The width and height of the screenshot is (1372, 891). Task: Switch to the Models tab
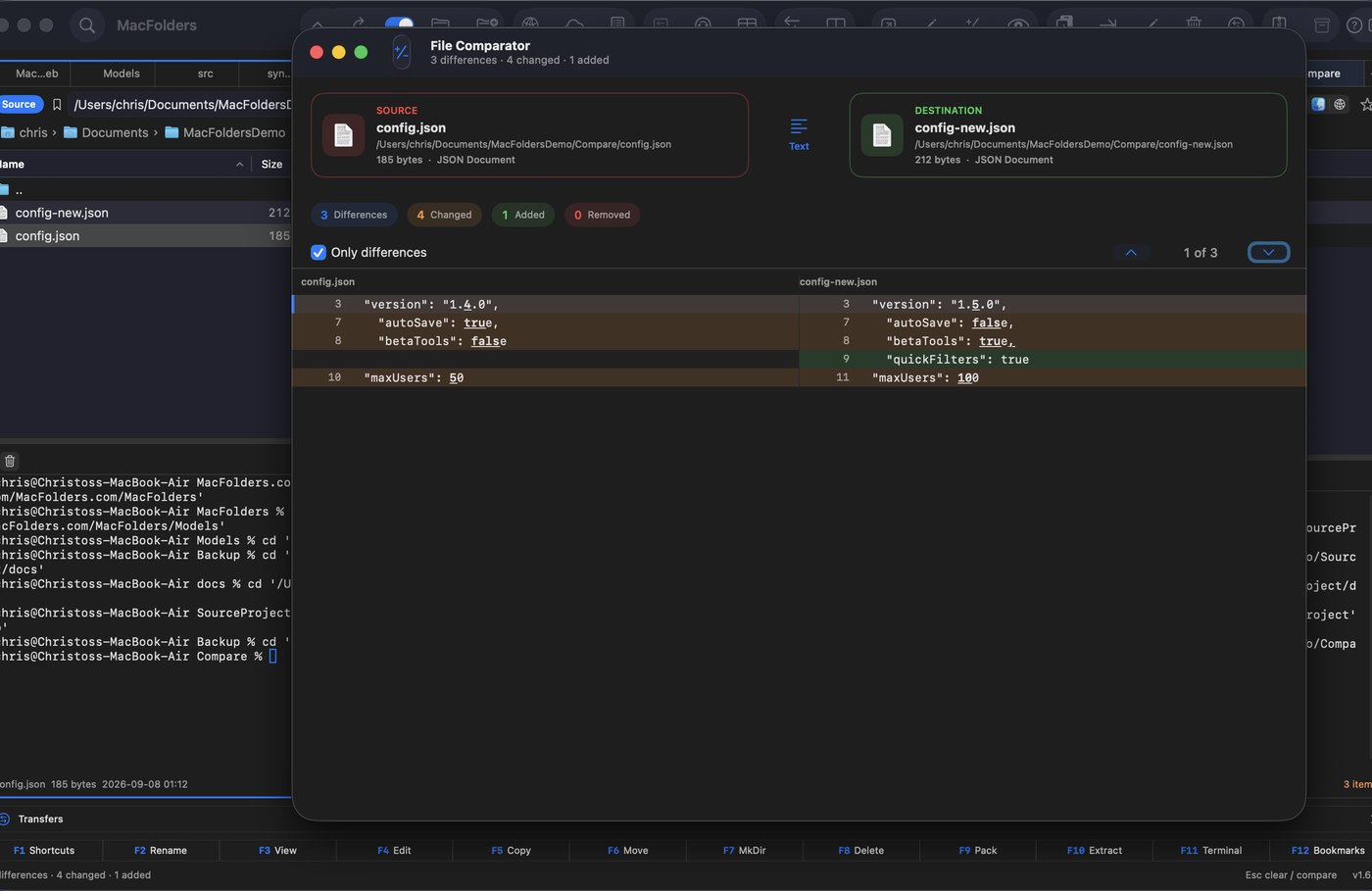[122, 74]
